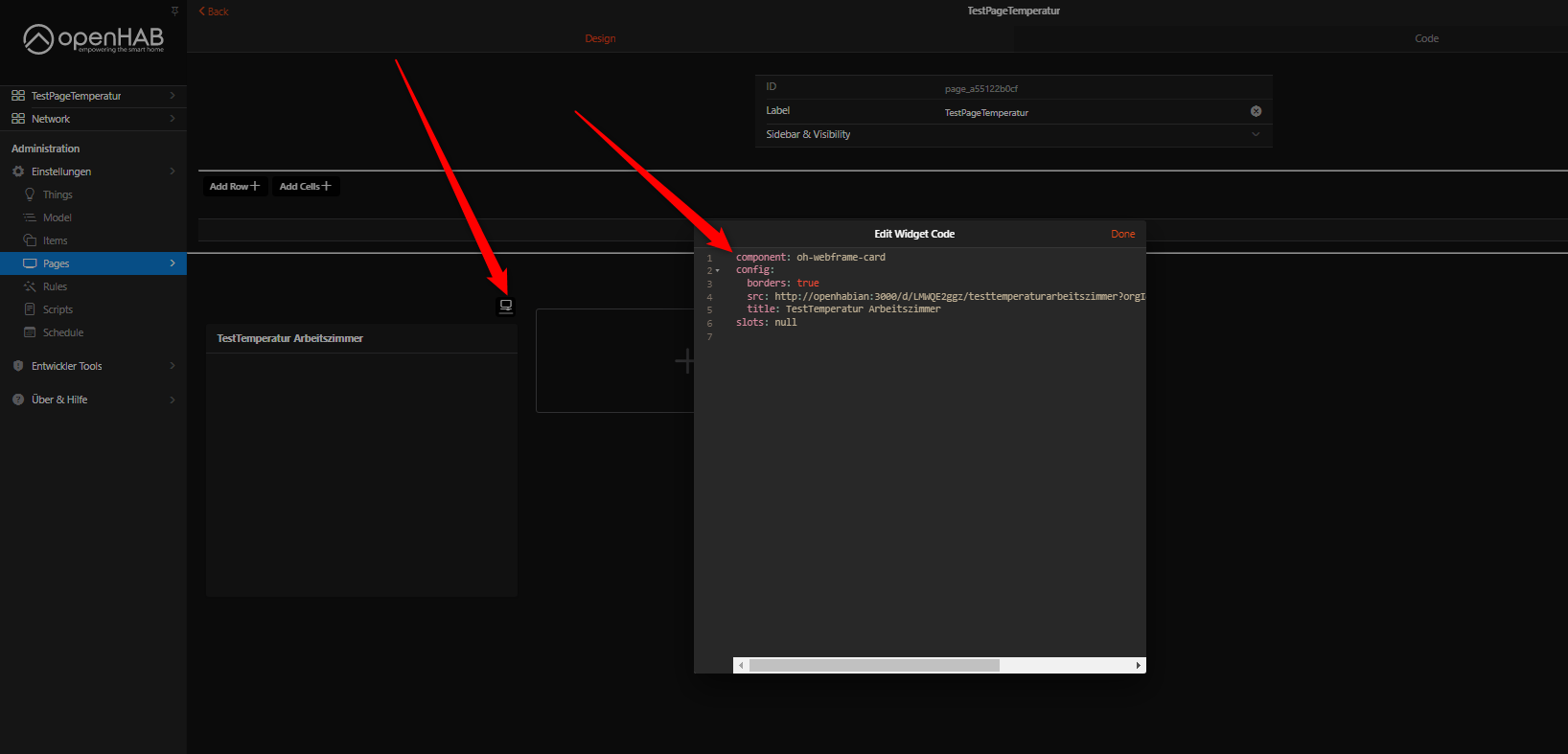Switch to the Code tab
The image size is (1568, 754).
[1426, 38]
